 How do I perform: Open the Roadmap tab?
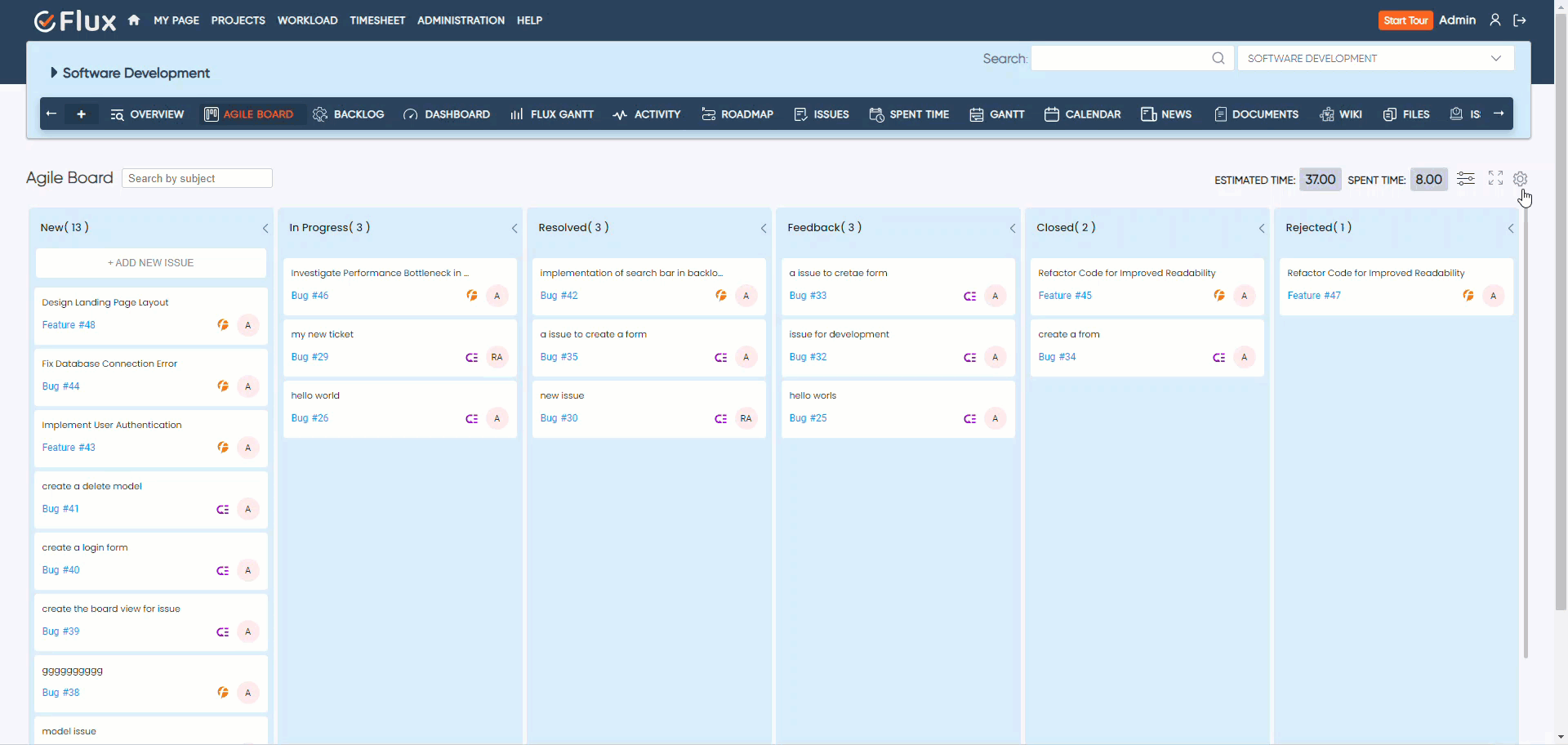[737, 114]
